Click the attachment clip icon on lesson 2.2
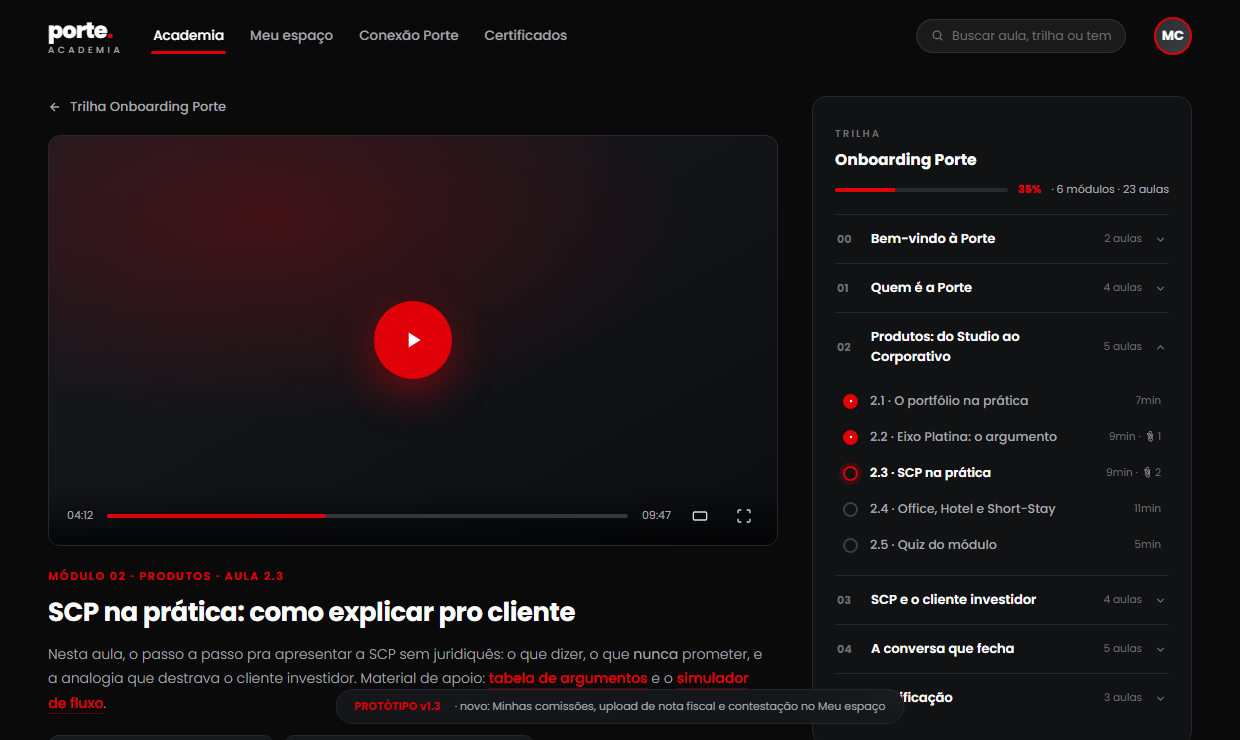The width and height of the screenshot is (1240, 740). coord(1150,437)
